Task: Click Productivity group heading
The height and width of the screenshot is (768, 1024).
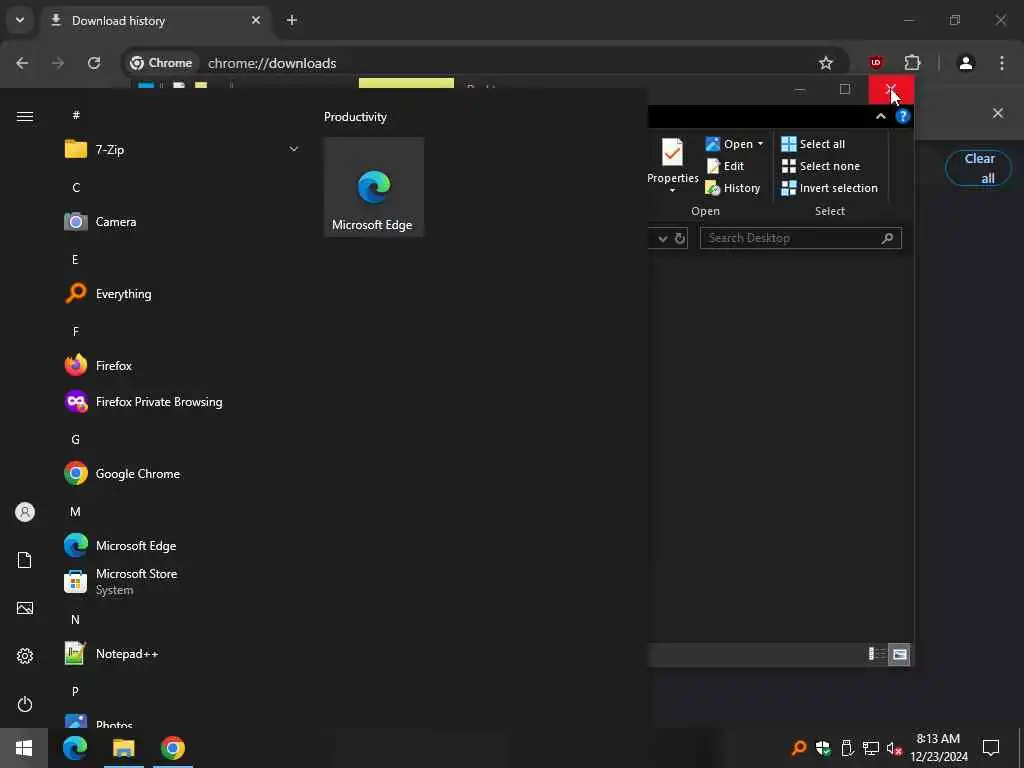Action: click(x=355, y=117)
